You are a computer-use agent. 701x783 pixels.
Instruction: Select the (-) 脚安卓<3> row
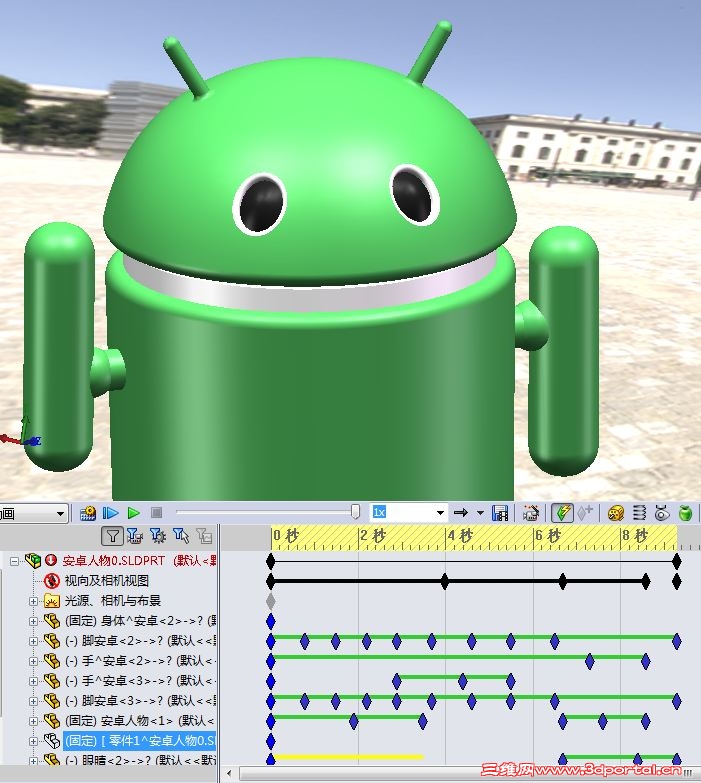point(140,701)
